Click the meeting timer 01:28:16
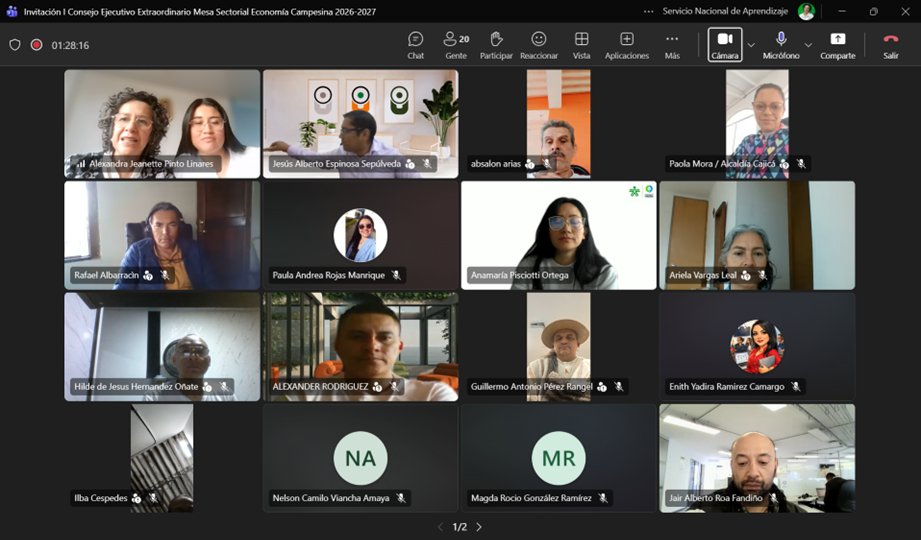921x540 pixels. [70, 45]
